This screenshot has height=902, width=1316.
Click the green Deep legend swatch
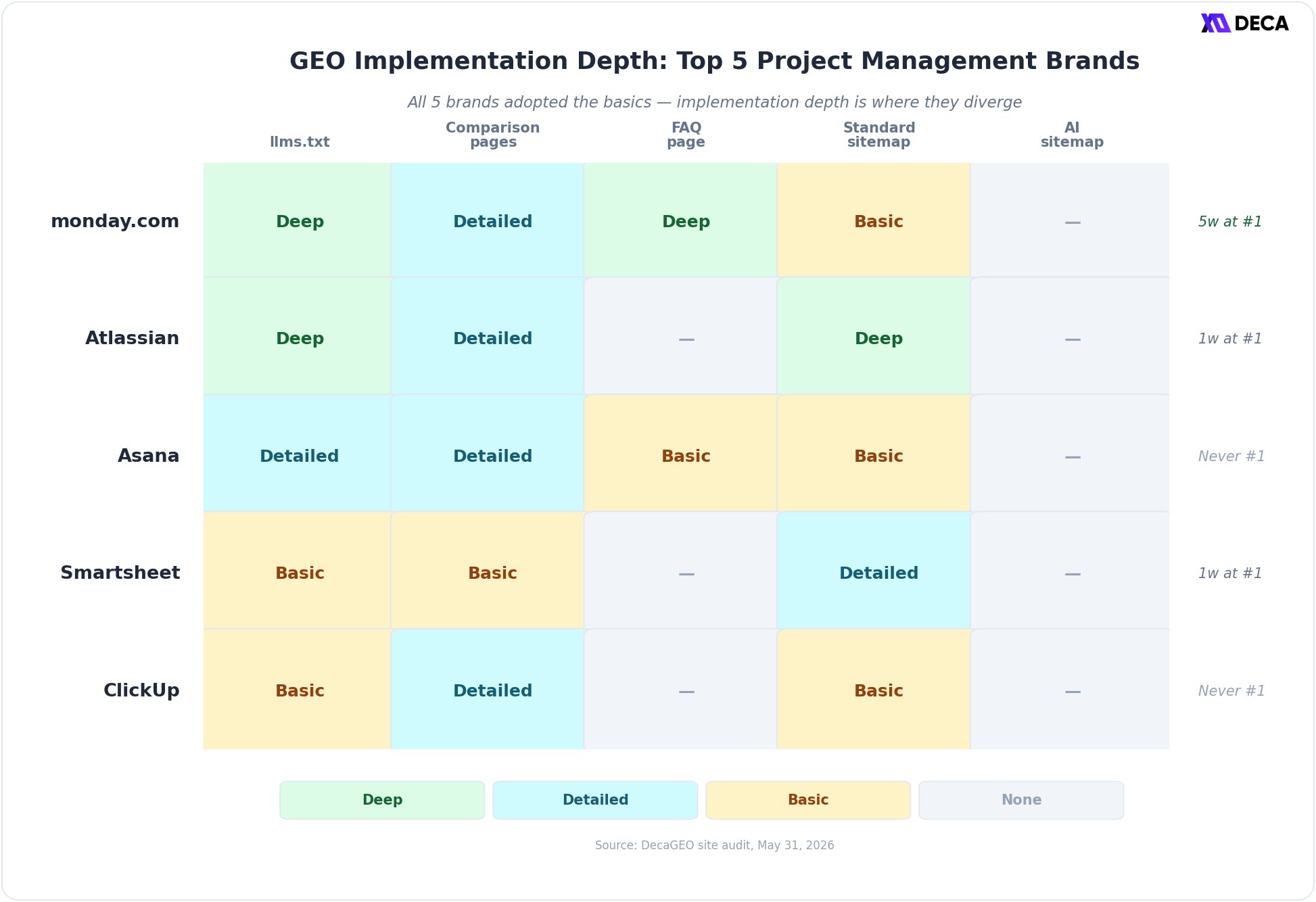382,800
